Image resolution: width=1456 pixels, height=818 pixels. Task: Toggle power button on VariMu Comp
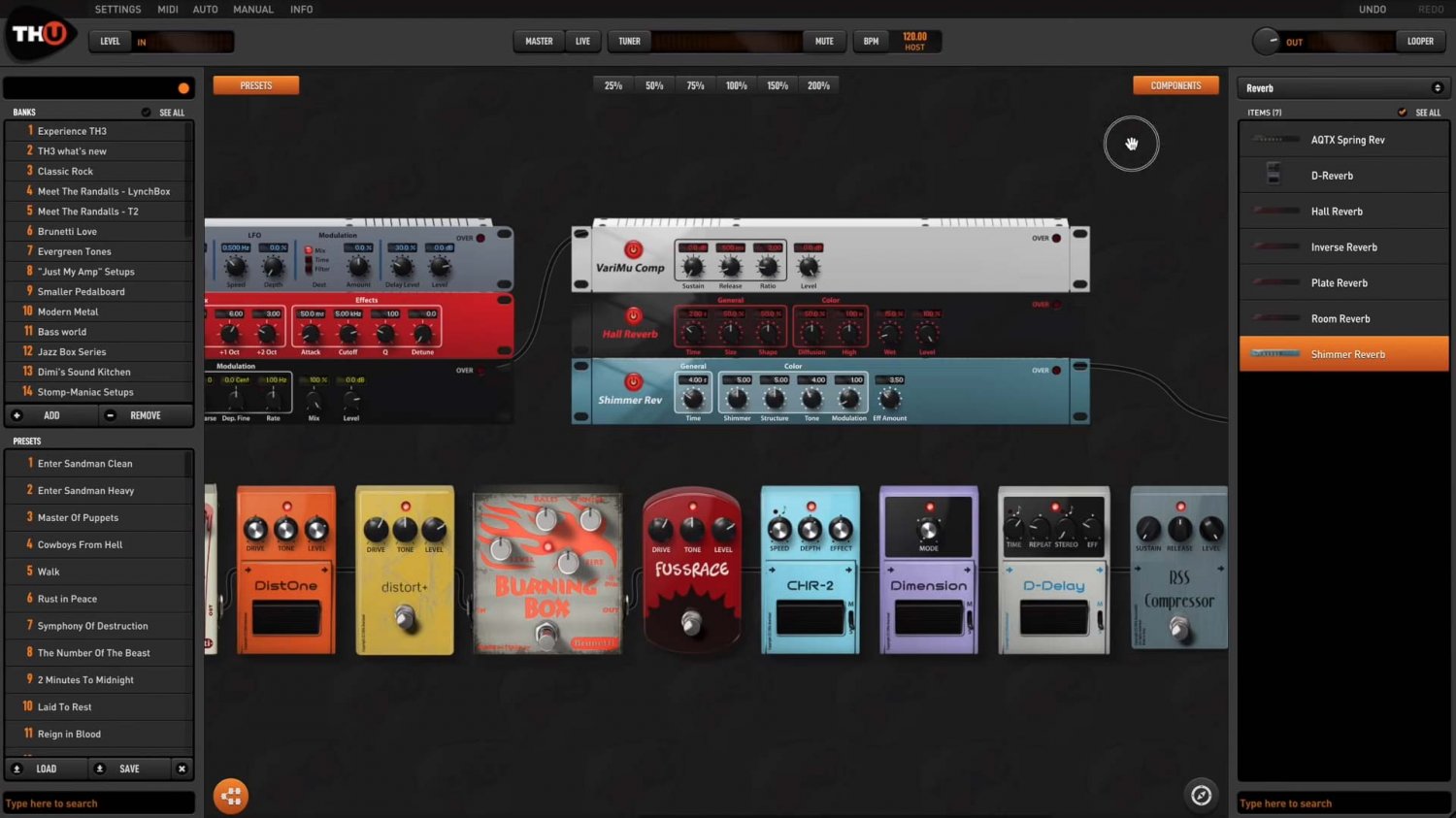click(x=633, y=249)
